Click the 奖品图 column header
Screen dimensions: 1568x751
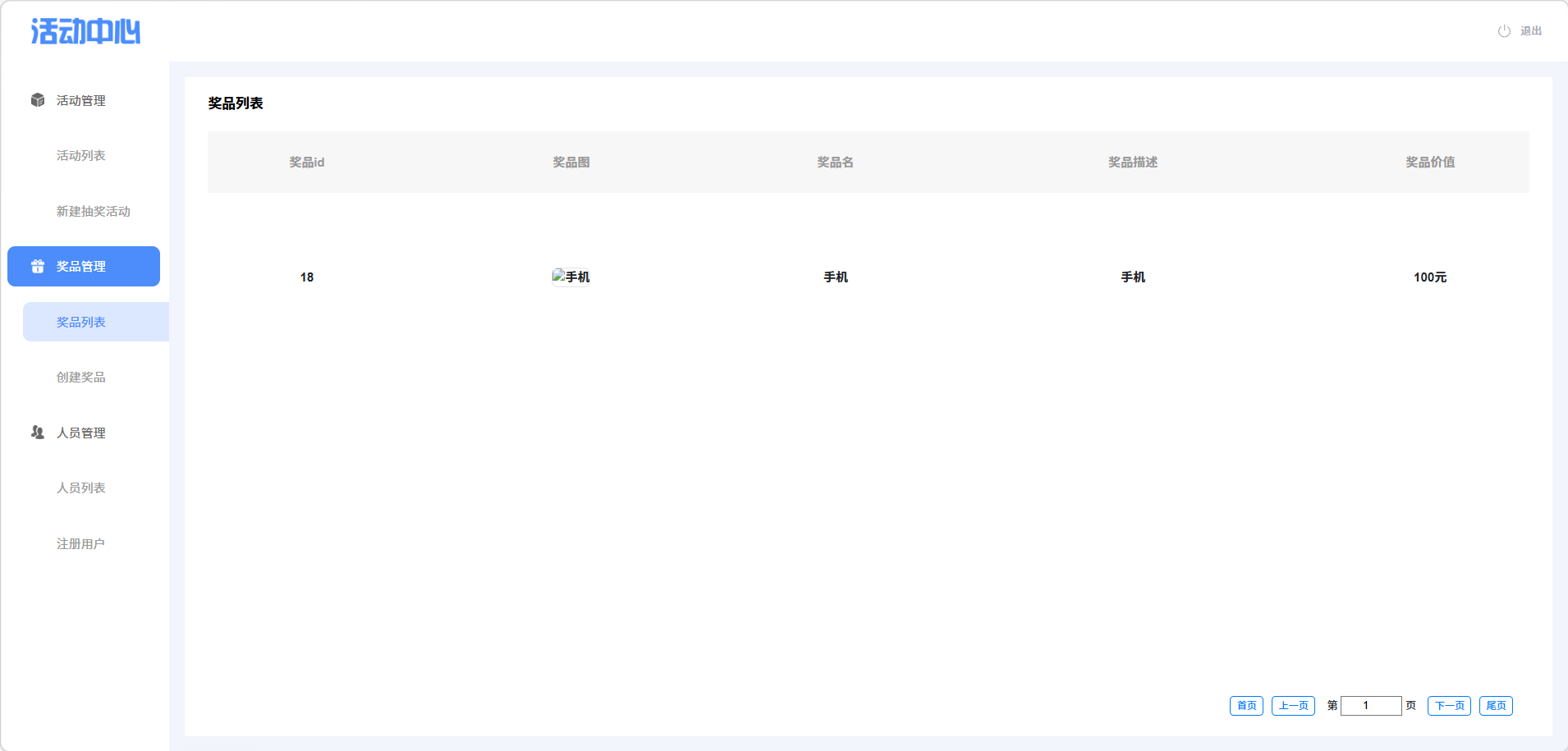[571, 163]
